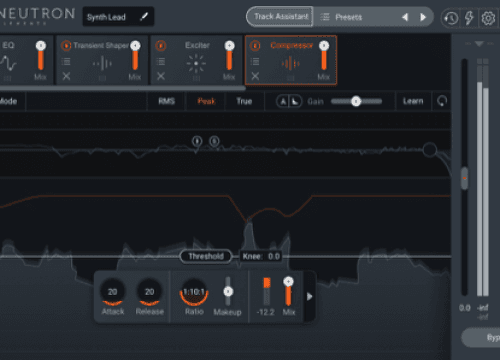
Task: Click the meter dropdown triangle at top right
Action: click(479, 44)
